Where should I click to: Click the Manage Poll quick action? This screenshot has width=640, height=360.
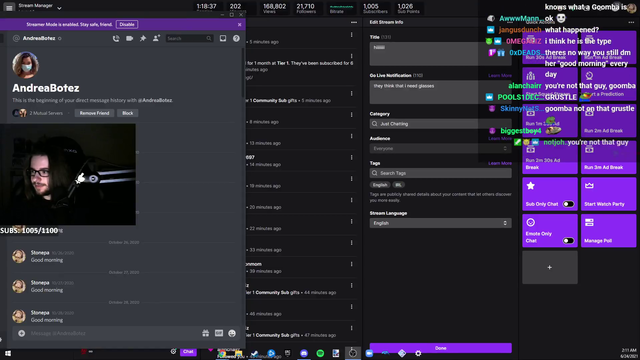point(608,231)
